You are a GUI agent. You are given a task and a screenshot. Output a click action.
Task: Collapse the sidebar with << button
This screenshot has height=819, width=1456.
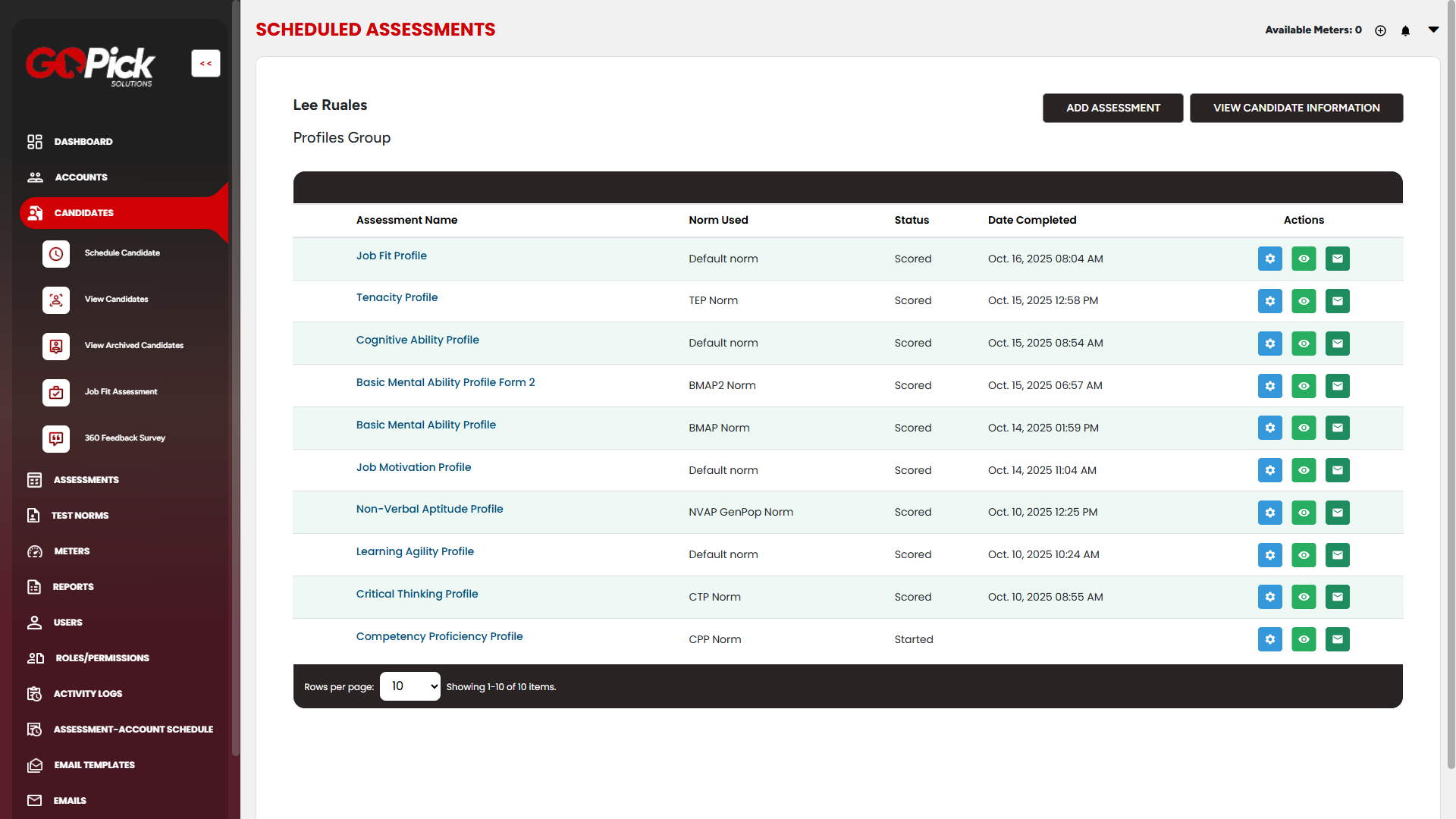(206, 64)
